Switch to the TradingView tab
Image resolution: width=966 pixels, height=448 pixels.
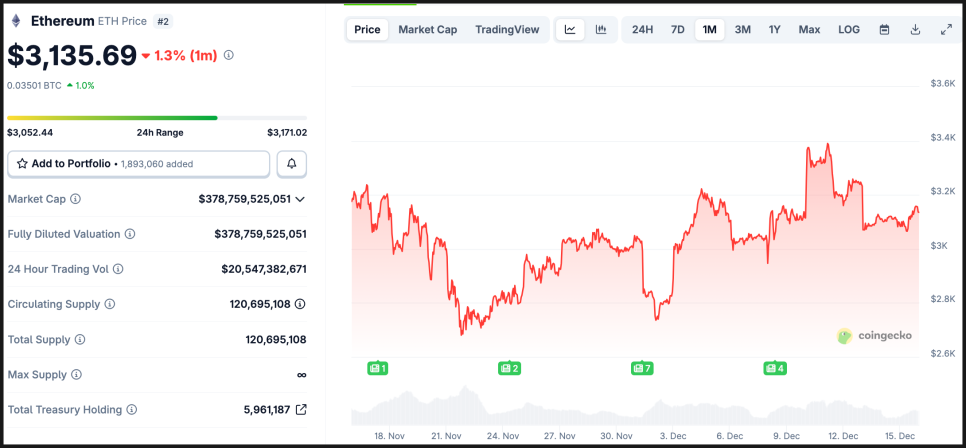507,29
